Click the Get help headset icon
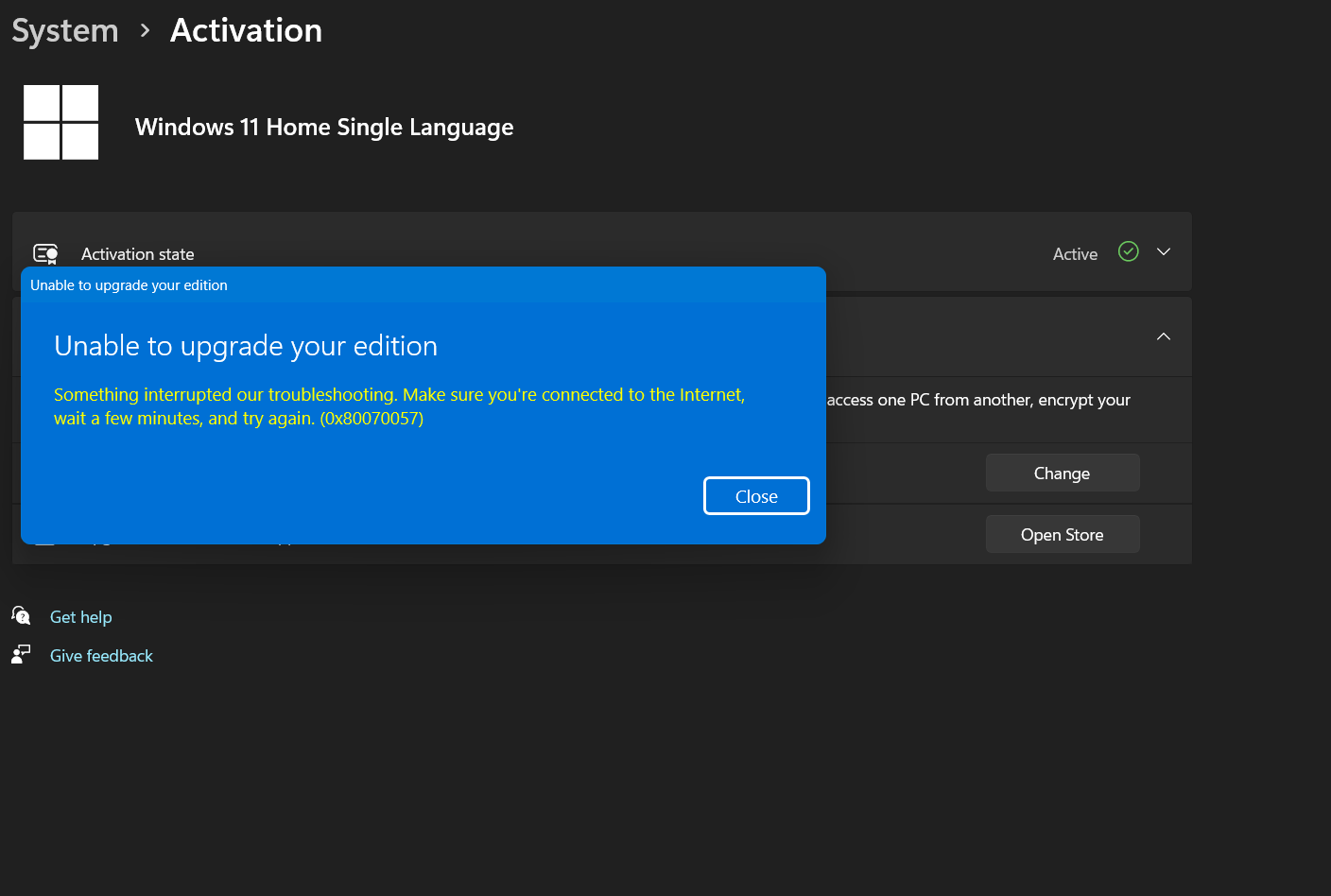The image size is (1331, 896). coord(21,615)
